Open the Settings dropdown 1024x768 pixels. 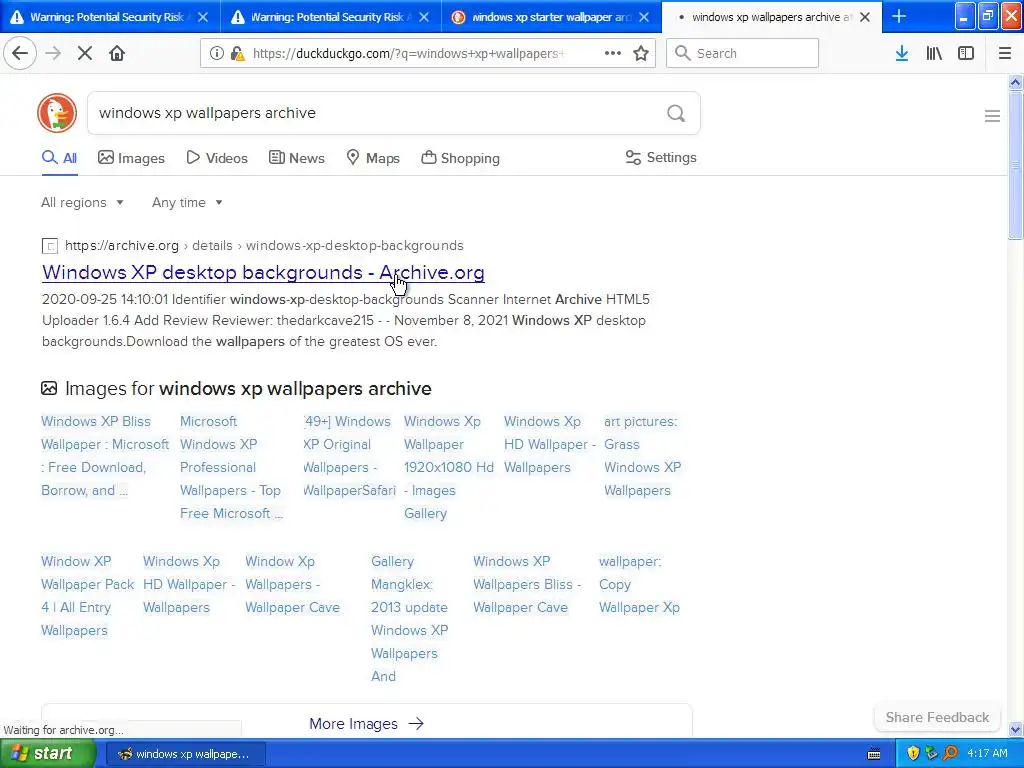(x=661, y=157)
